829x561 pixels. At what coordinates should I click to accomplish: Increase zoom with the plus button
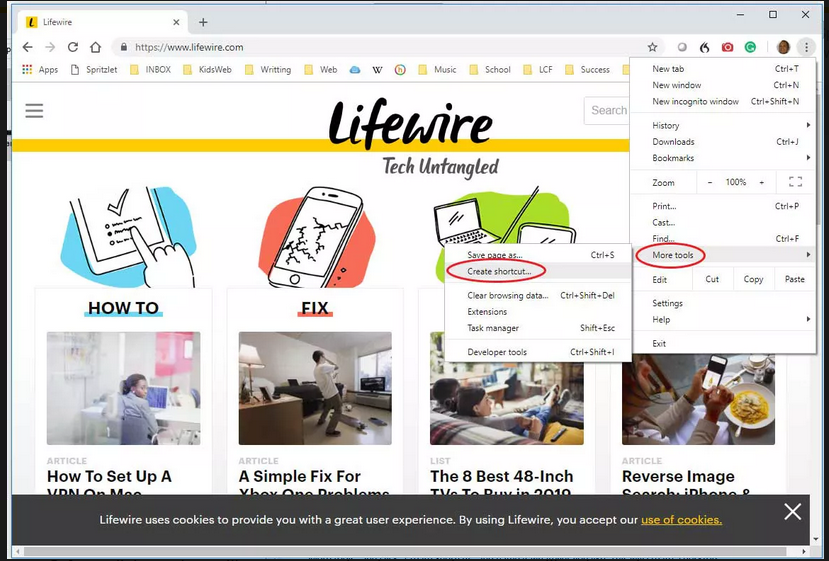(x=762, y=182)
